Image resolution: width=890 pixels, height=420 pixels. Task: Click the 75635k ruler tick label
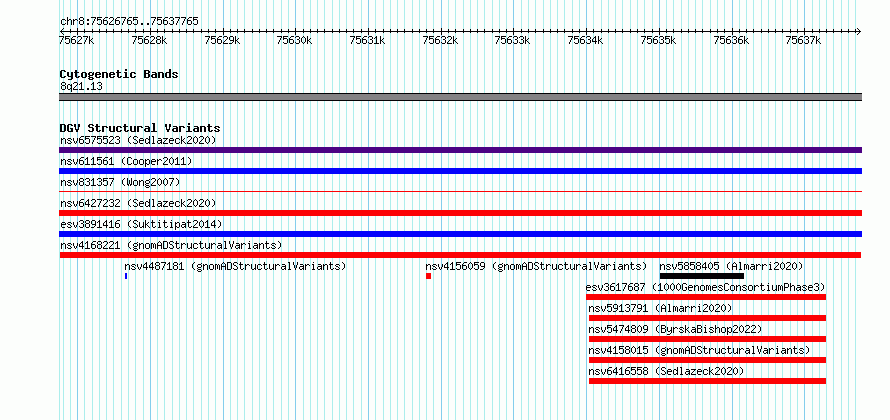coord(658,40)
